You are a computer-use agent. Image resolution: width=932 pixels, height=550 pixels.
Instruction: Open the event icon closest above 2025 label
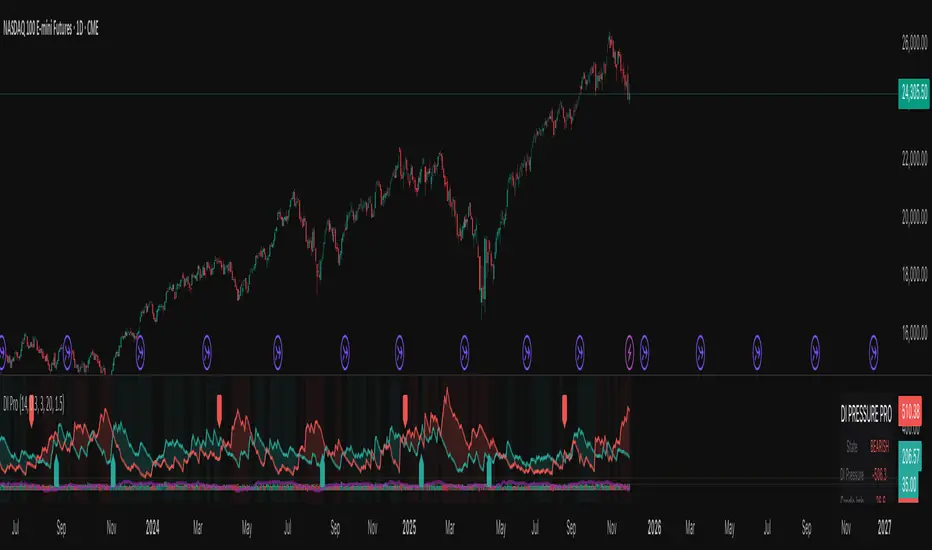tap(399, 353)
